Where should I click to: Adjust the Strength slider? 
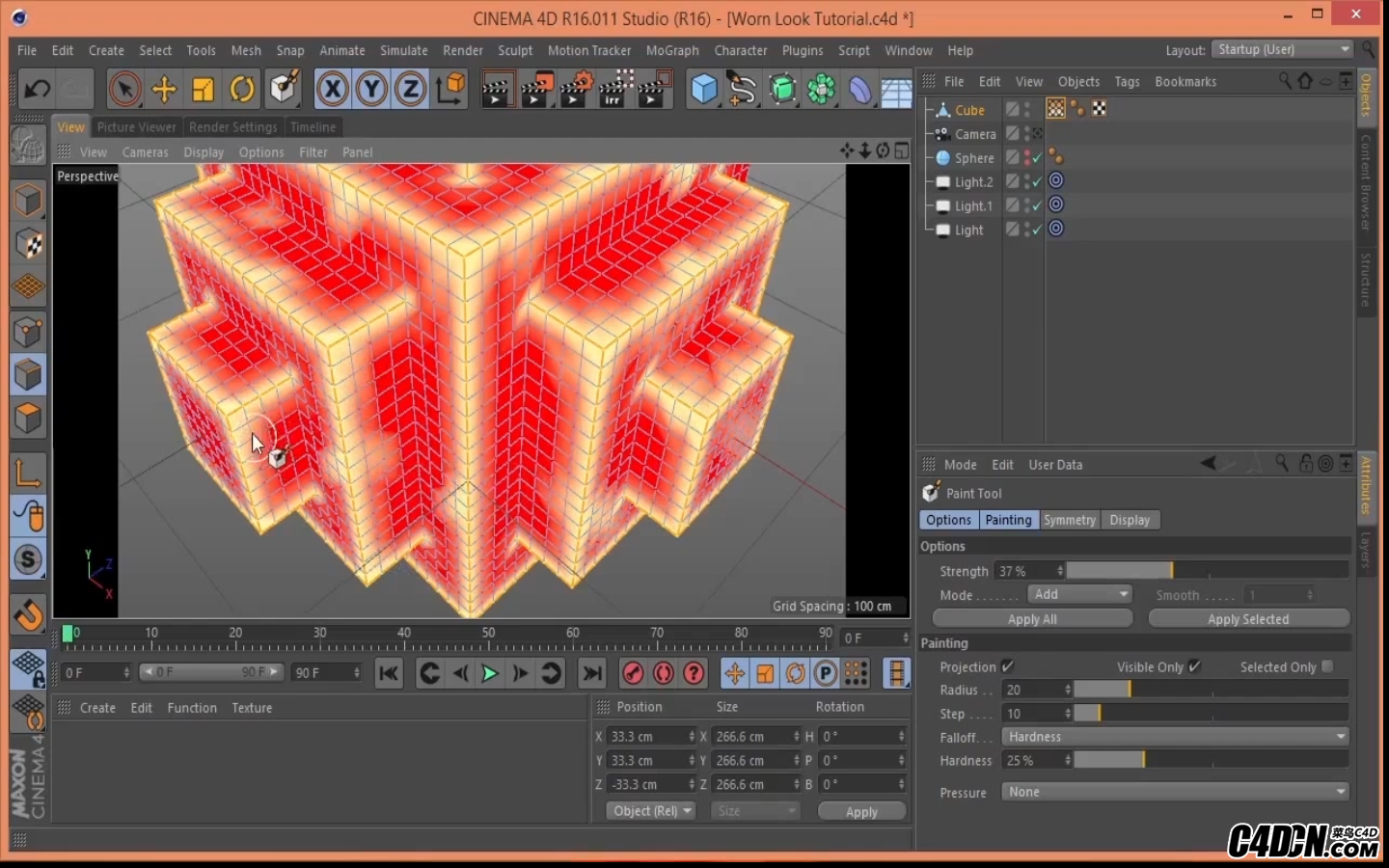coord(1208,571)
